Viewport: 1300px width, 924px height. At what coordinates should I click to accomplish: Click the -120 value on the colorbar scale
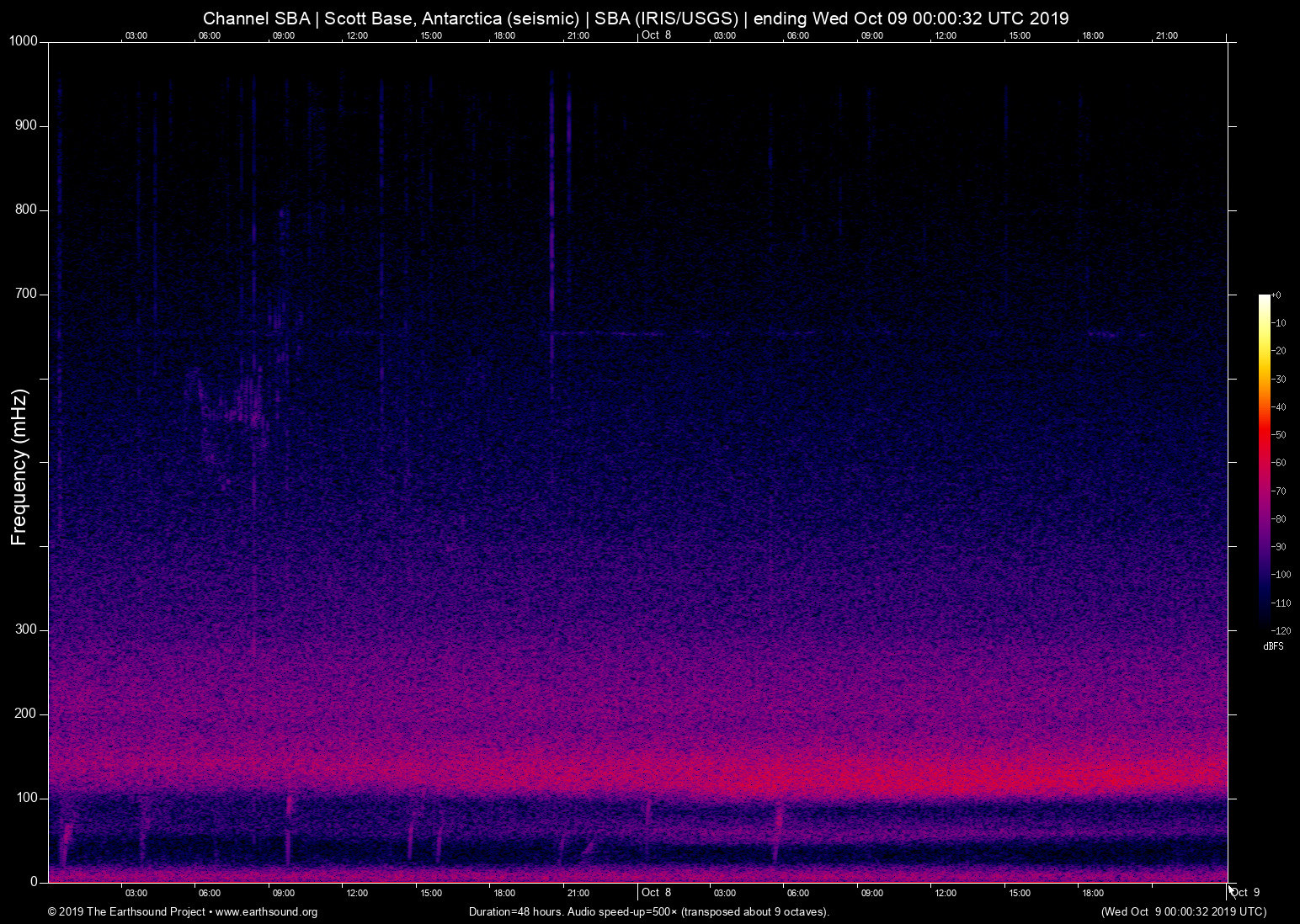pyautogui.click(x=1280, y=630)
